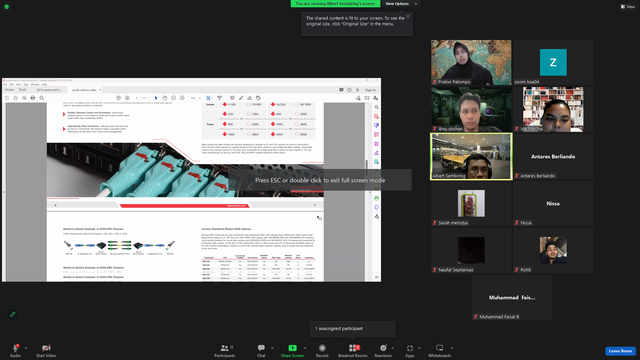Expand the audio options arrow

(26, 348)
